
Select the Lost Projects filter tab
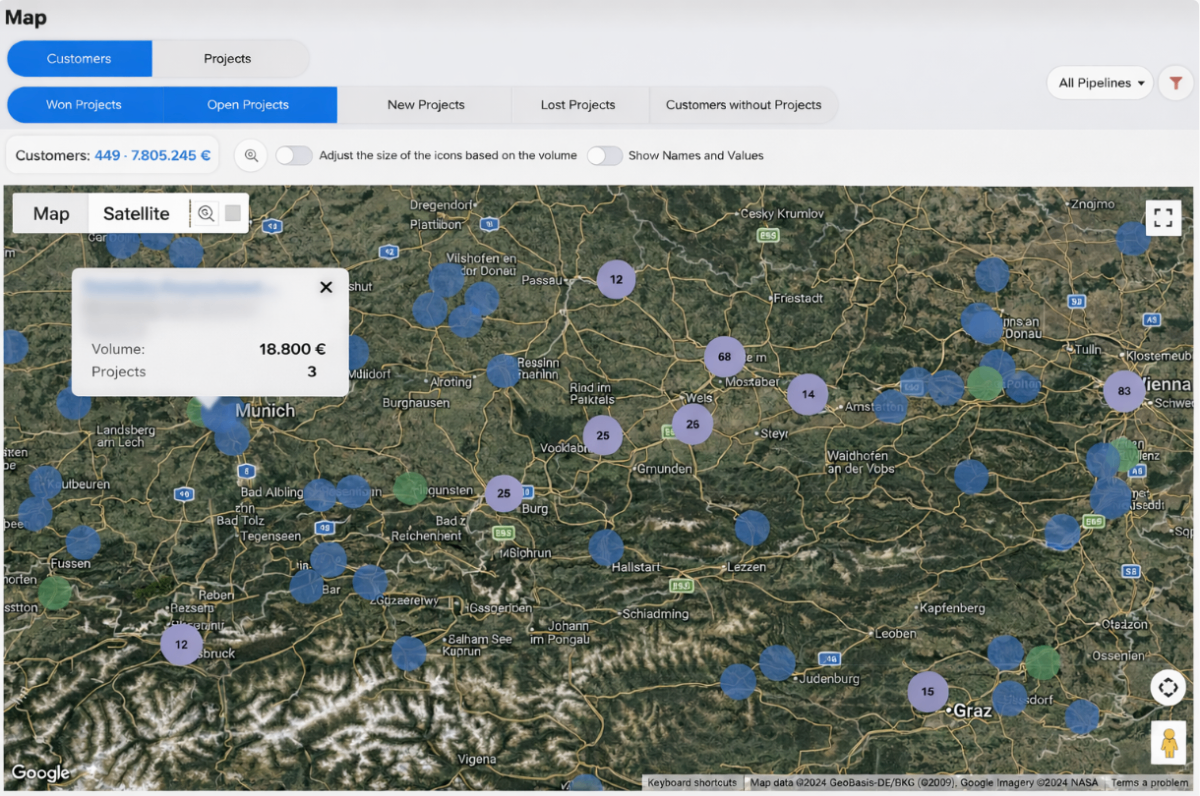[578, 104]
